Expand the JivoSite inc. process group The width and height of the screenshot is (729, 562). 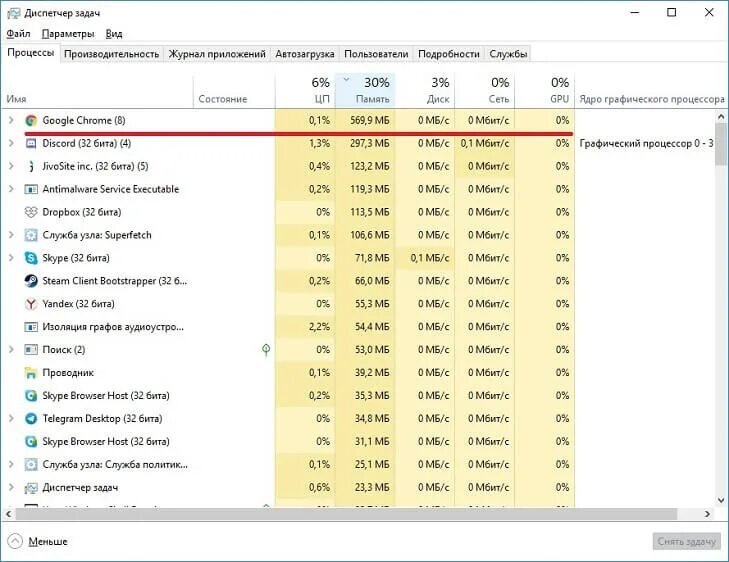(11, 166)
